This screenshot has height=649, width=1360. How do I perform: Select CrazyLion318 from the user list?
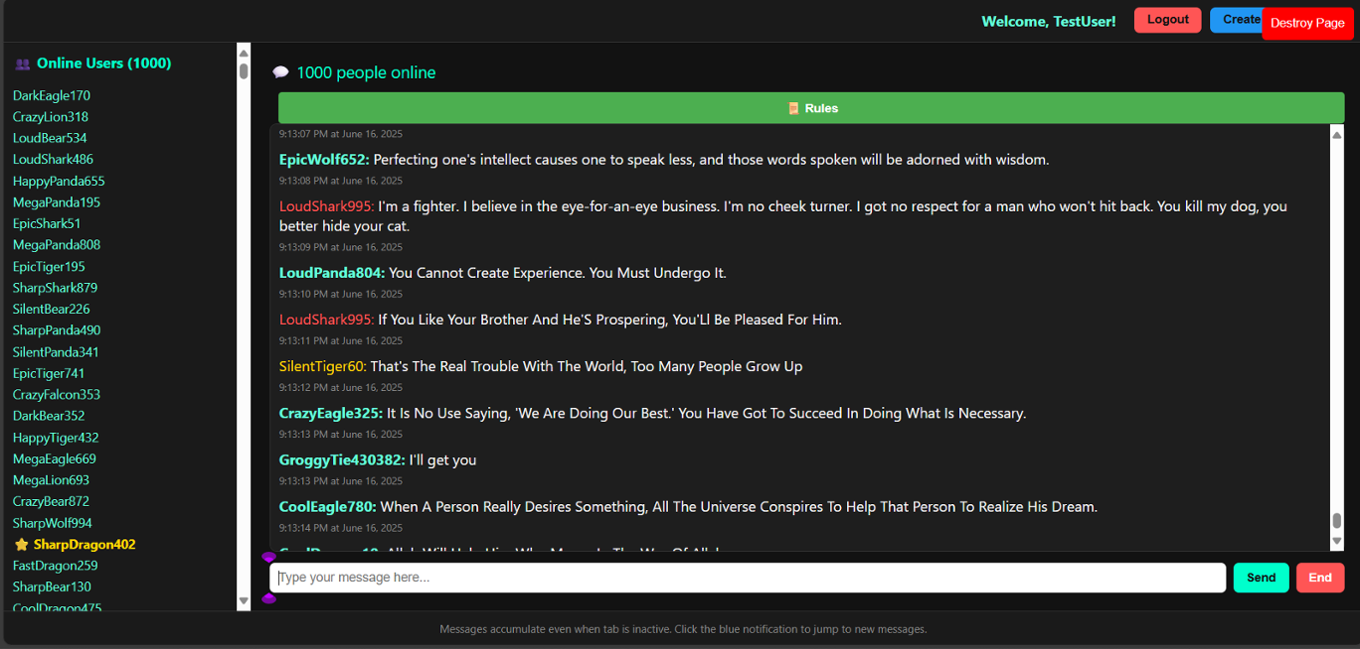click(51, 117)
